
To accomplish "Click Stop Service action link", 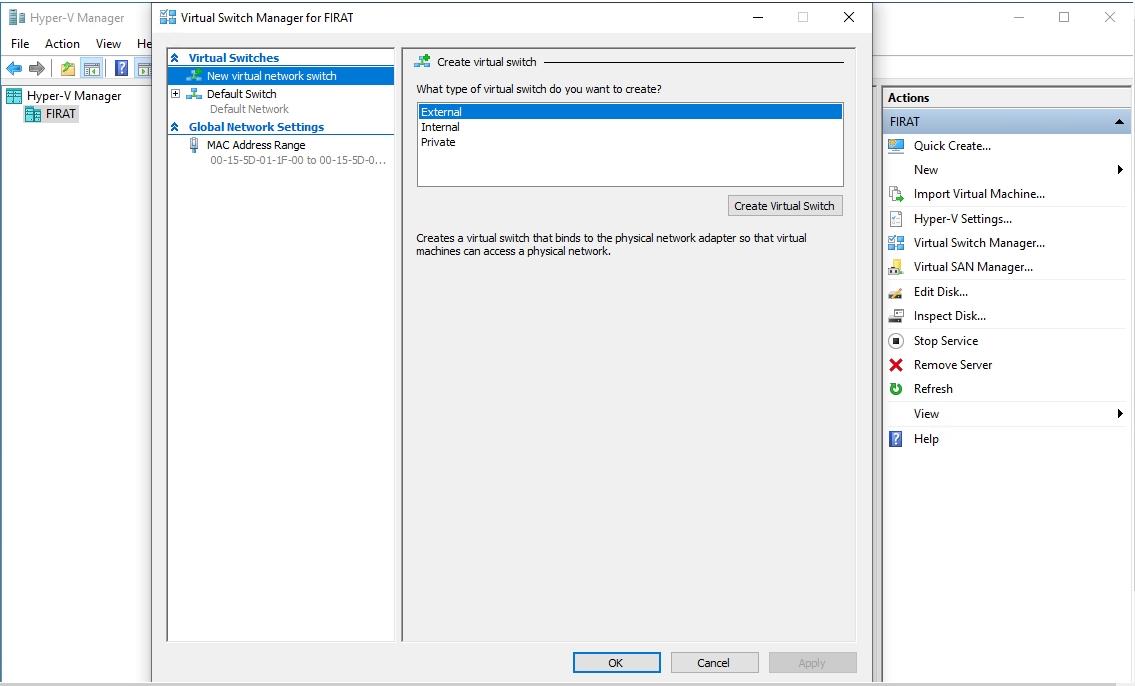I will click(x=945, y=340).
